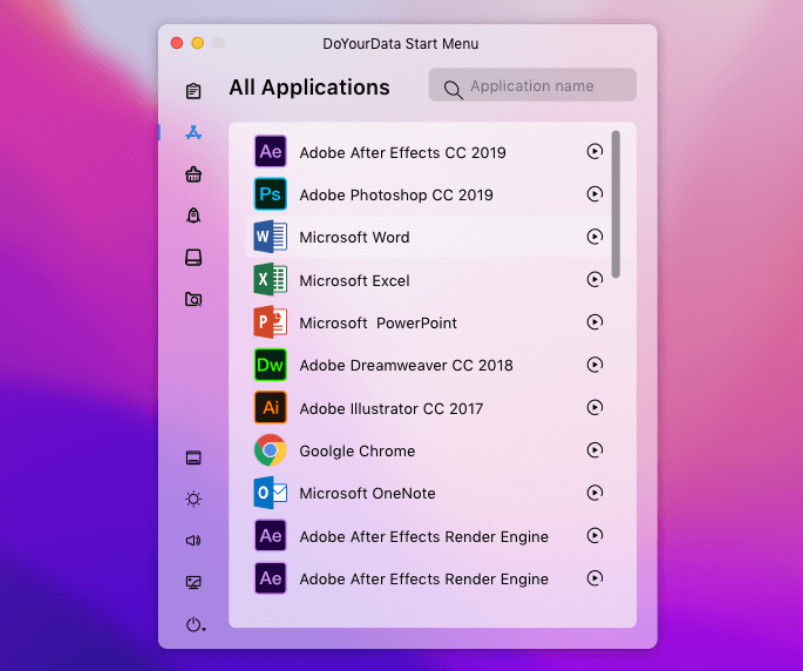The width and height of the screenshot is (803, 671).
Task: Click the Dock display sidebar icon
Action: pos(193,457)
